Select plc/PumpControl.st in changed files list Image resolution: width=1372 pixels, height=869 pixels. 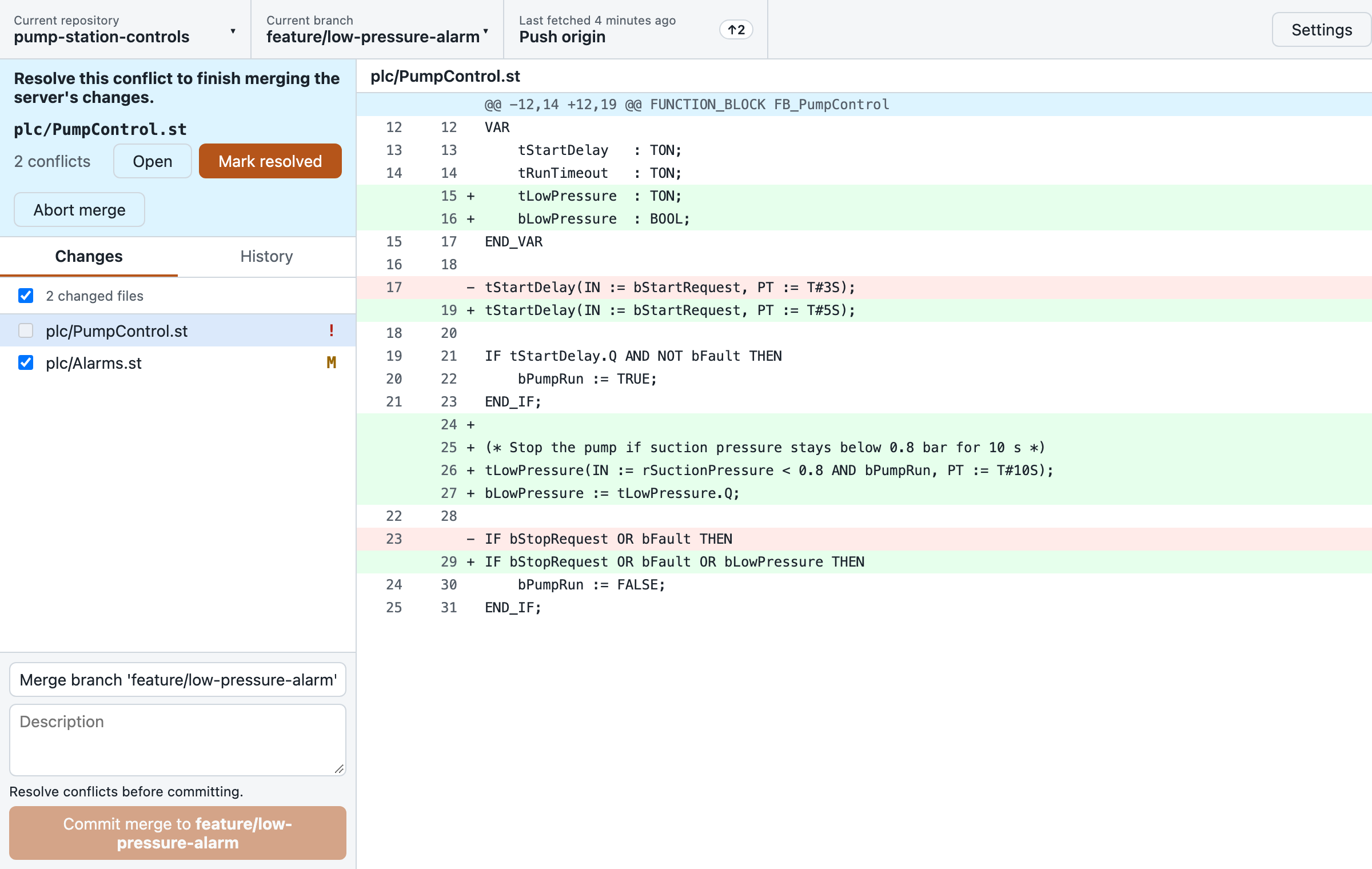tap(178, 330)
